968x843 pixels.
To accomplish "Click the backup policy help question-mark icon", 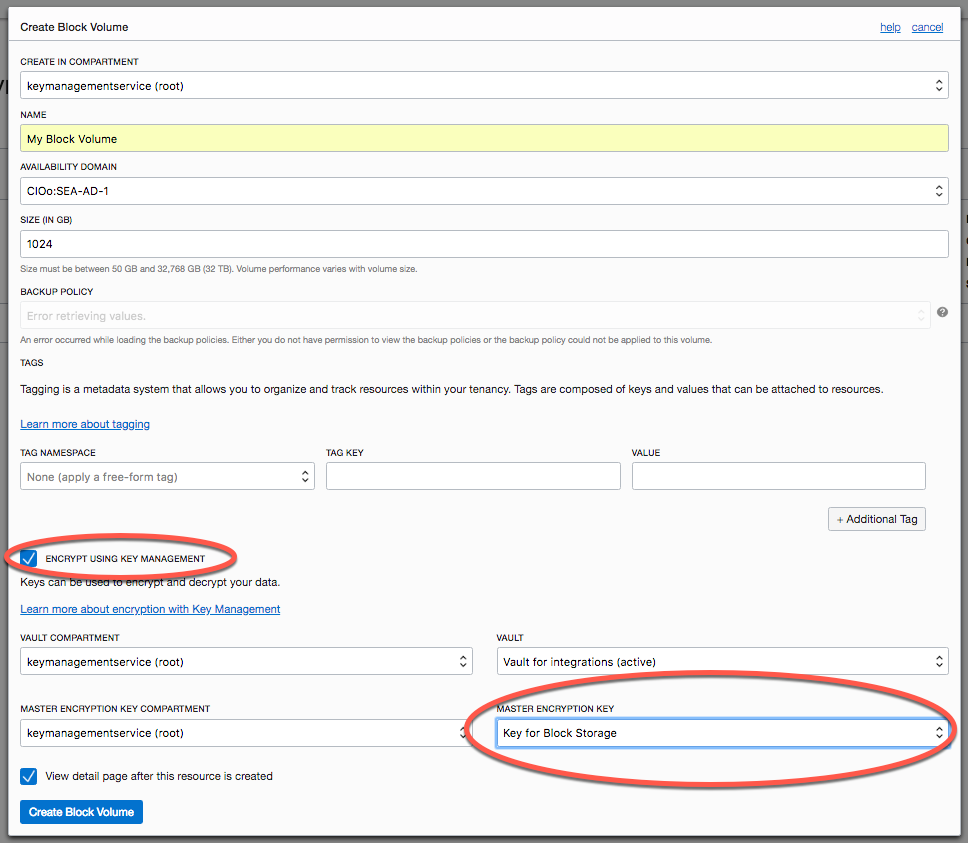I will (x=942, y=313).
